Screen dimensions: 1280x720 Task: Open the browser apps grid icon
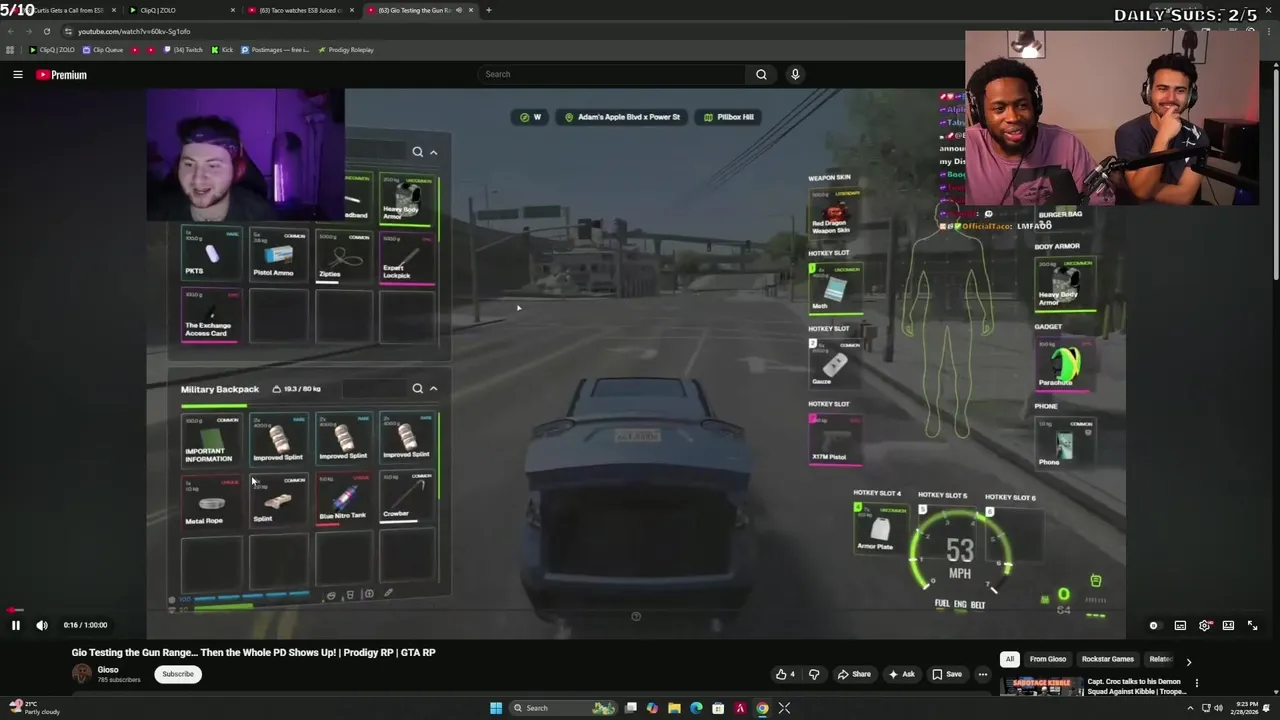tap(10, 50)
